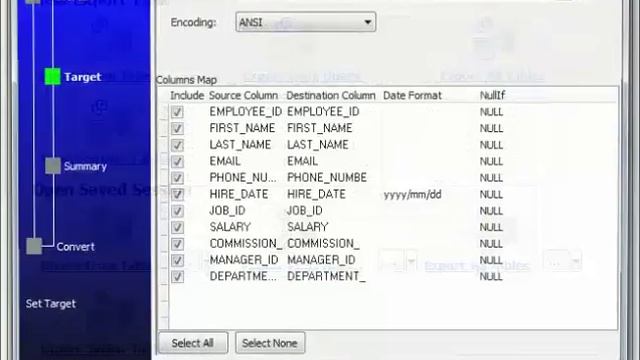The height and width of the screenshot is (360, 640).
Task: Click the Source Column header
Action: coord(243,96)
